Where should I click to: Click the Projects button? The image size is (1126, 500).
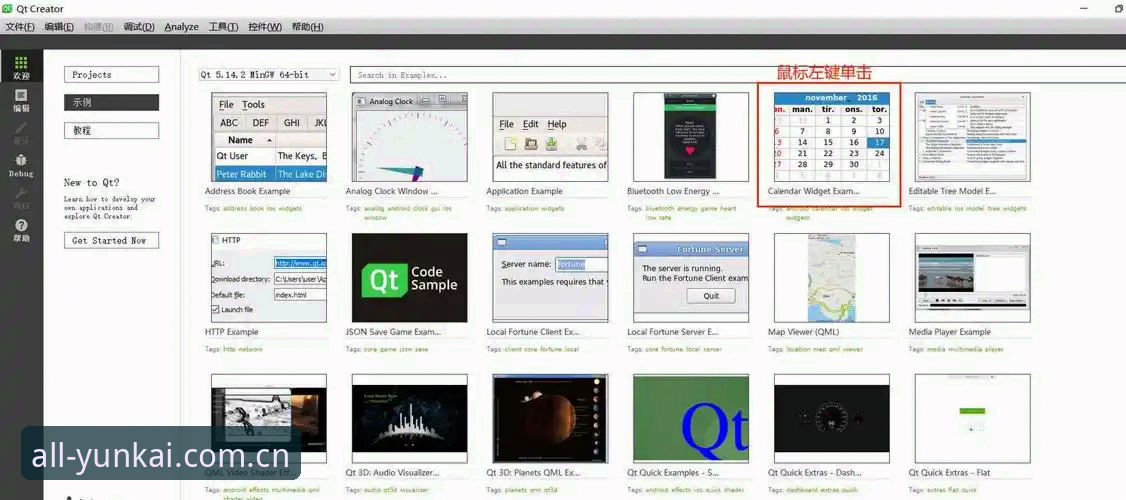[111, 75]
